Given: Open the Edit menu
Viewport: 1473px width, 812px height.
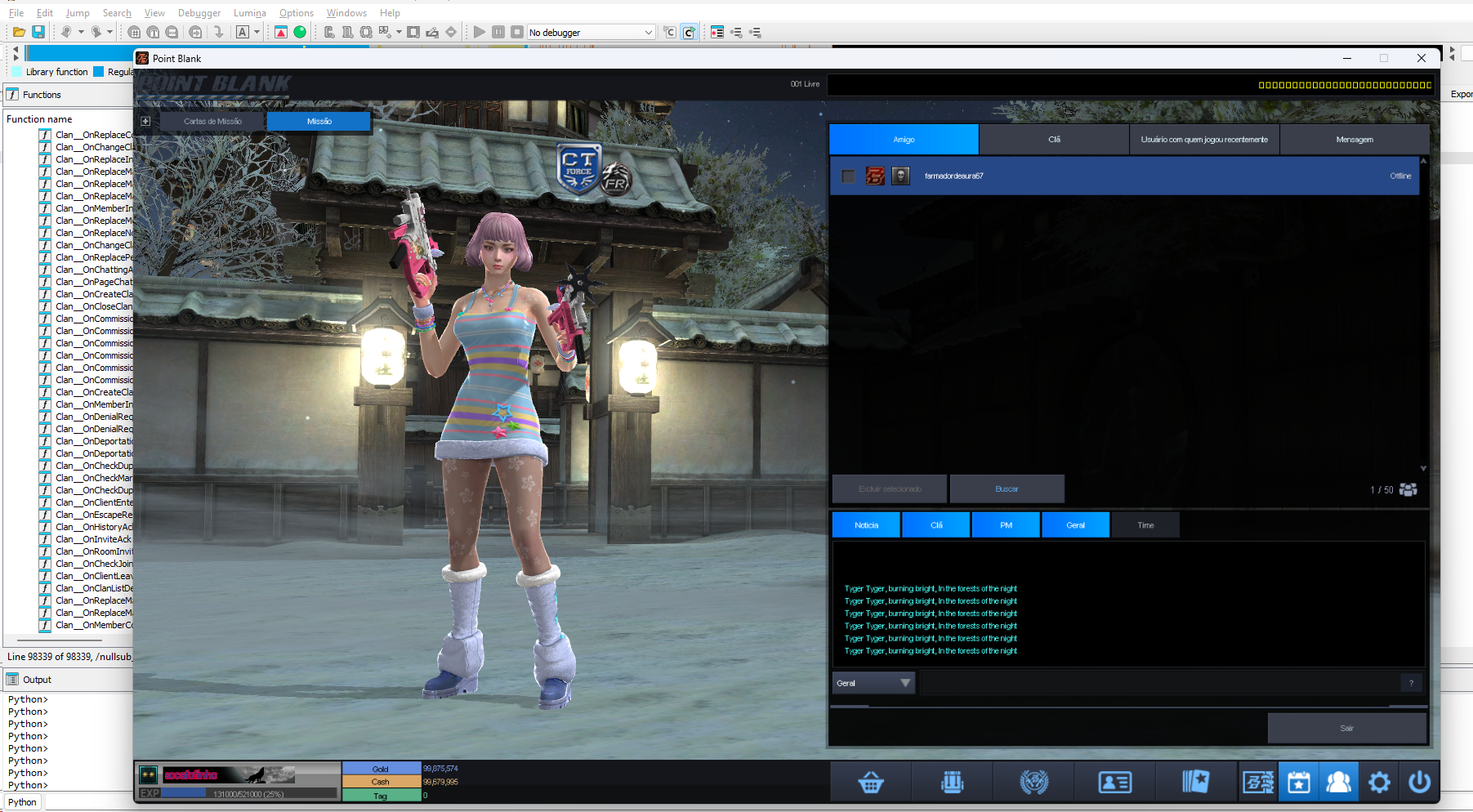Looking at the screenshot, I should coord(45,12).
